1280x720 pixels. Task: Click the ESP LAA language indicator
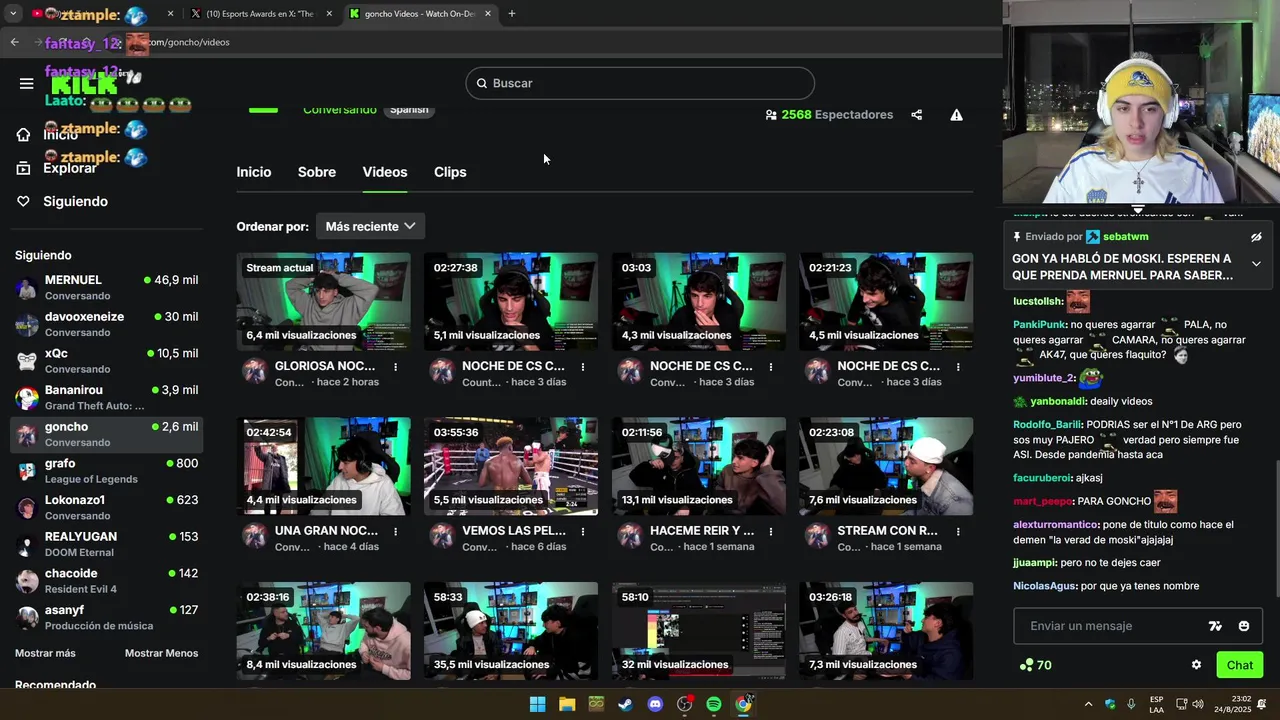(1156, 704)
